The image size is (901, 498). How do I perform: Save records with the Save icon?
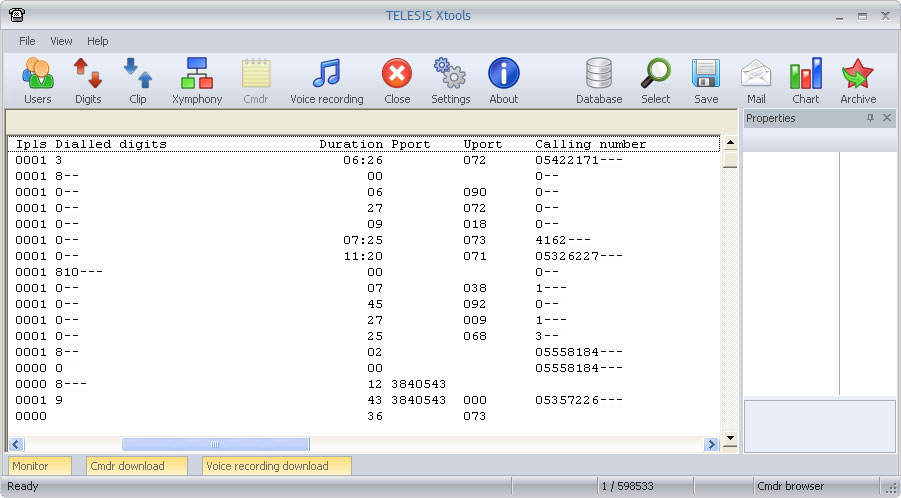[706, 80]
